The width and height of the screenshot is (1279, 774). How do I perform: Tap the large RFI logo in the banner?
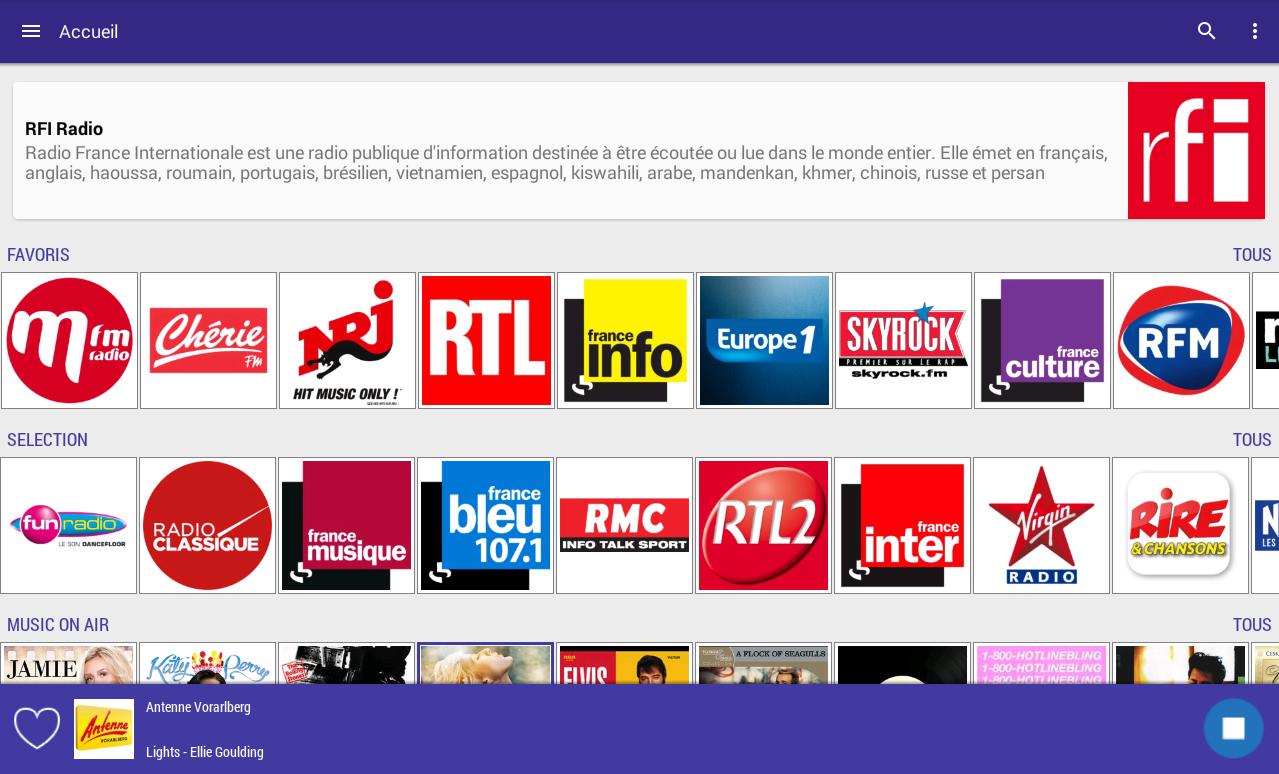(x=1196, y=151)
